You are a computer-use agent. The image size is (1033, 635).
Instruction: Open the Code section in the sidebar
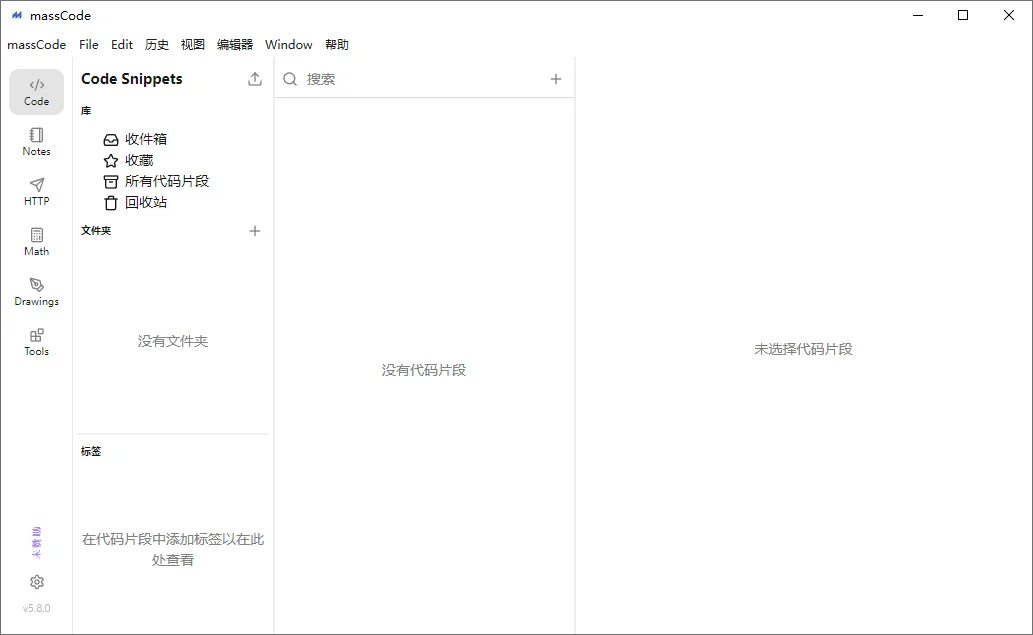(36, 92)
